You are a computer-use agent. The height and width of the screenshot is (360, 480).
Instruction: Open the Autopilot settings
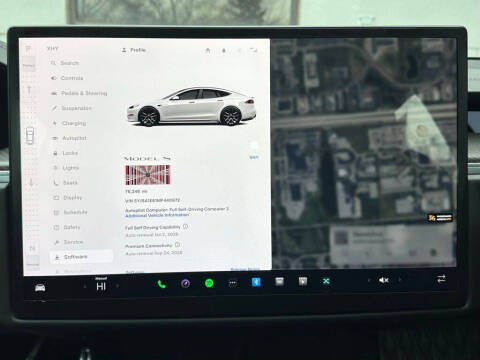pyautogui.click(x=70, y=138)
